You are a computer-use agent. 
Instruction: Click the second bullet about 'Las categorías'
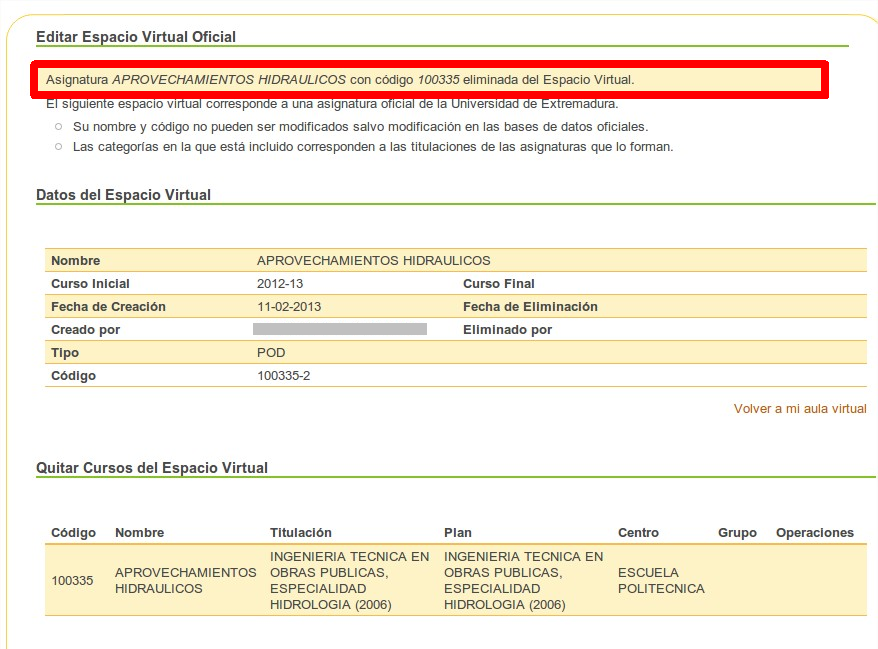pos(372,147)
